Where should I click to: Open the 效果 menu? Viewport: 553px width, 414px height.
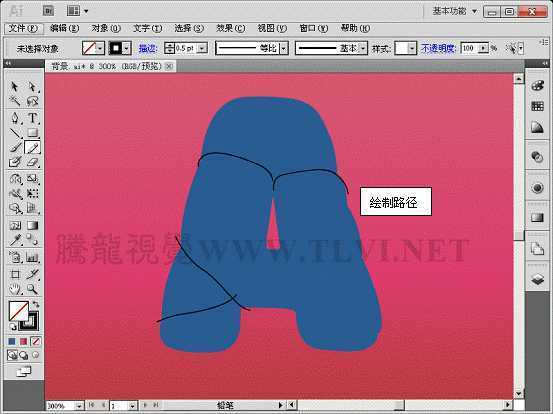[x=231, y=28]
